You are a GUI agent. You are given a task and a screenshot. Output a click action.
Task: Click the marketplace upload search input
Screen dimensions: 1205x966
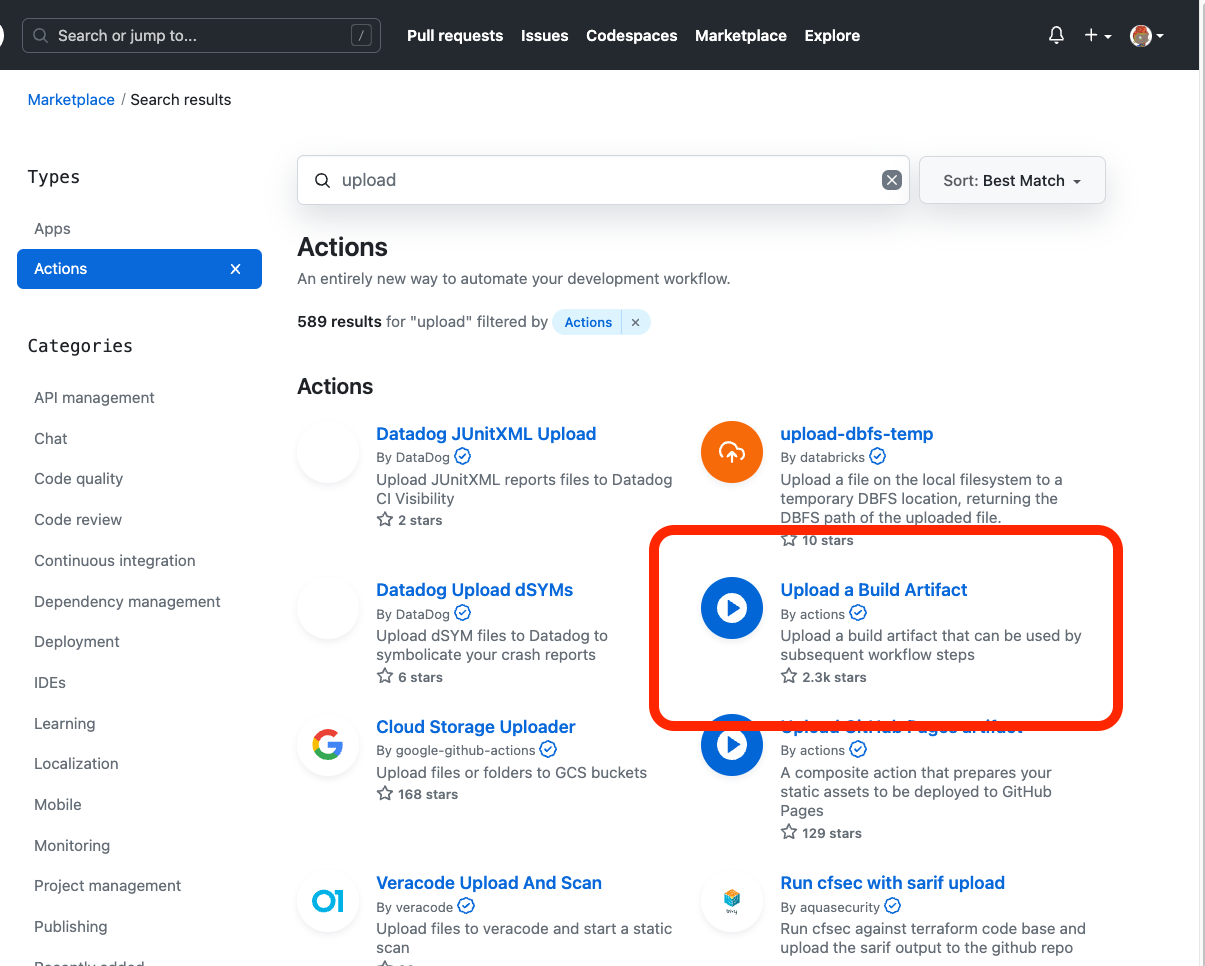point(603,180)
